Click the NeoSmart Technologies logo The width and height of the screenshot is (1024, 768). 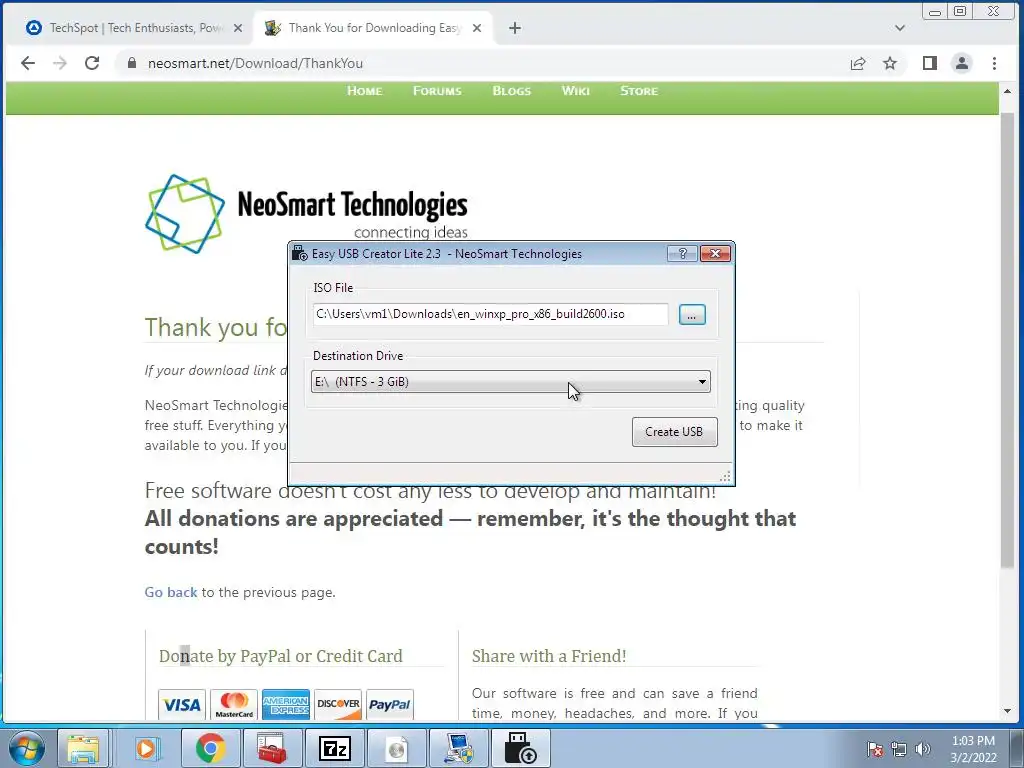(306, 213)
